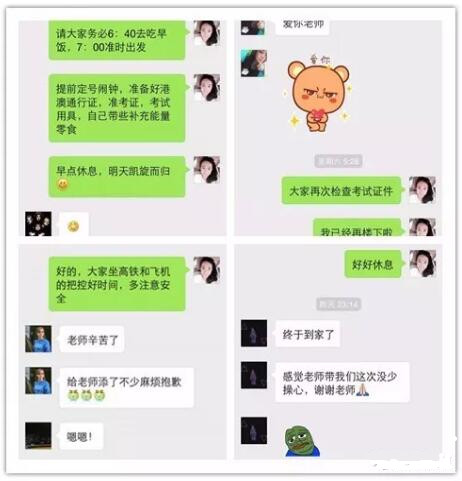Select '请大家务必6:40去吃早饭' message
This screenshot has width=462, height=481.
(117, 40)
